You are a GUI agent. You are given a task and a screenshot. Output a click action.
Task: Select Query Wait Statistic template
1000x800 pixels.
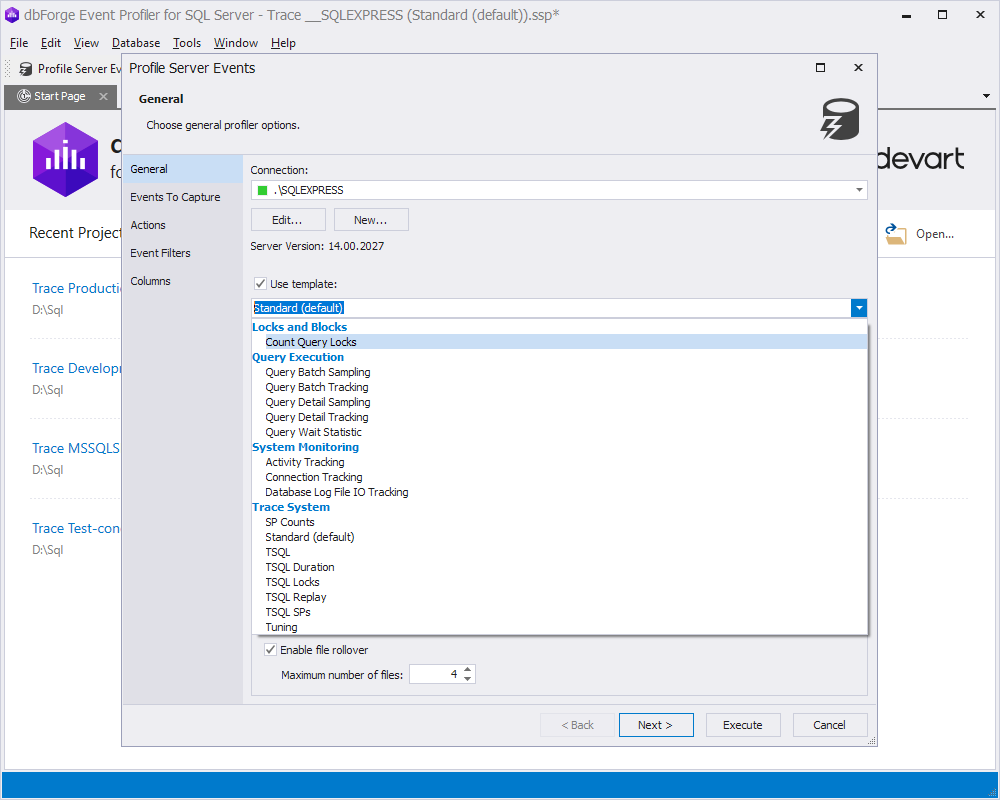560,432
